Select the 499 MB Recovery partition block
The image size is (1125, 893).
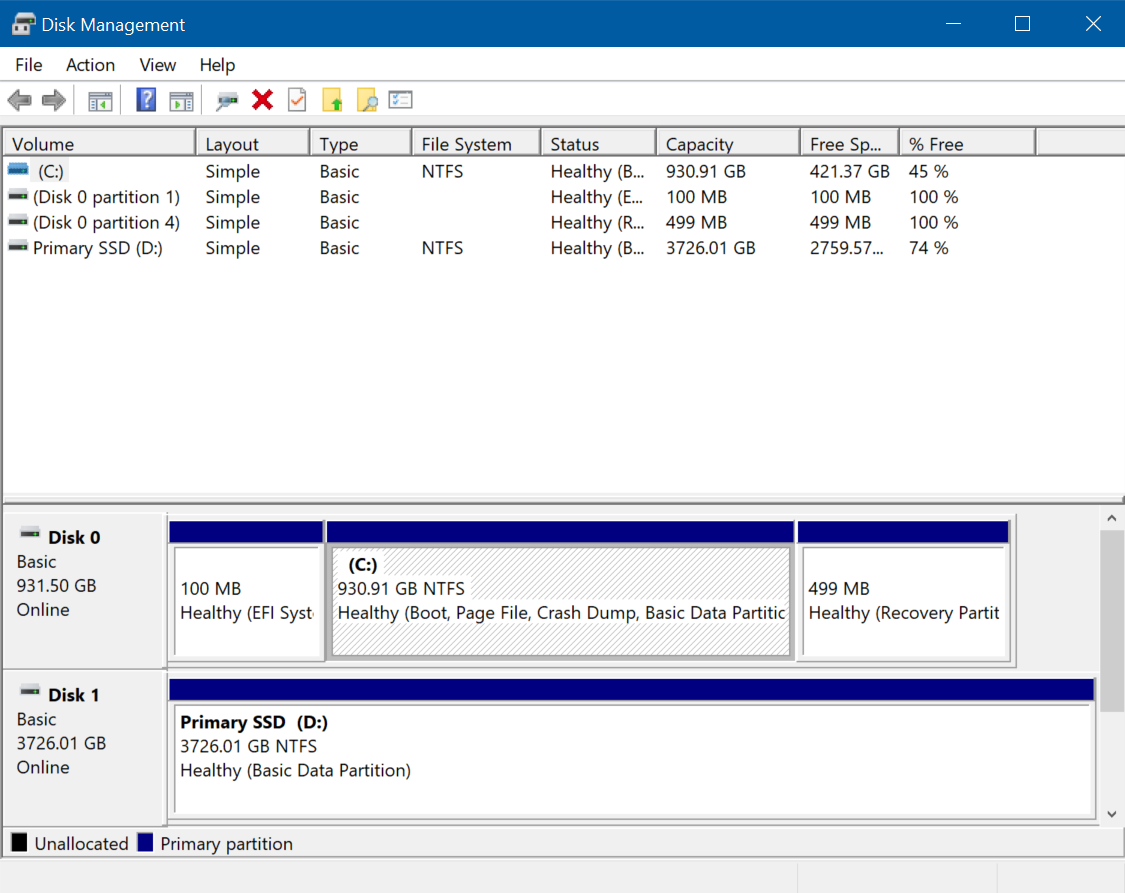pyautogui.click(x=904, y=600)
